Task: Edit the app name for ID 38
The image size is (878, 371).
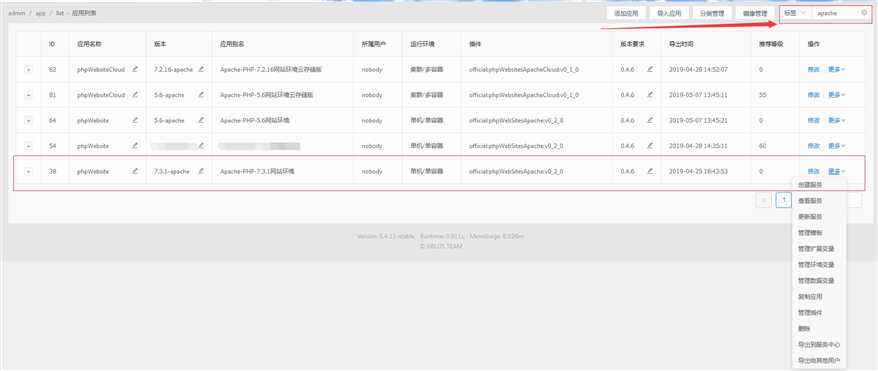Action: (135, 171)
